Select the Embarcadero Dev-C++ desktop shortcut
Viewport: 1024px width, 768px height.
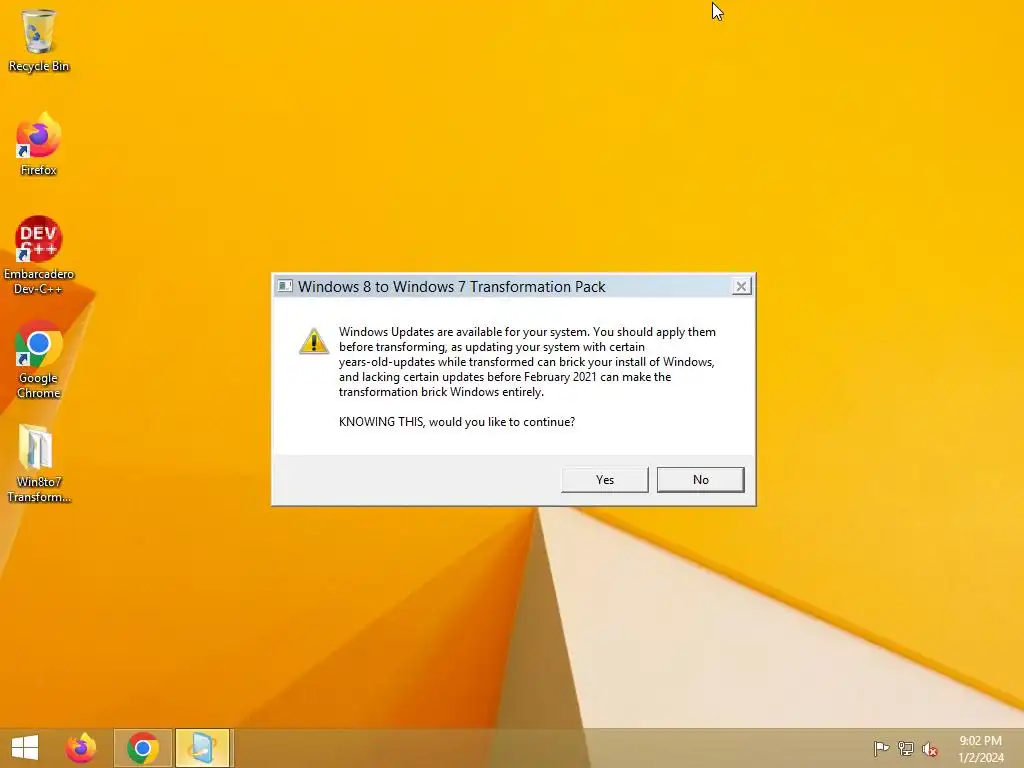(39, 255)
